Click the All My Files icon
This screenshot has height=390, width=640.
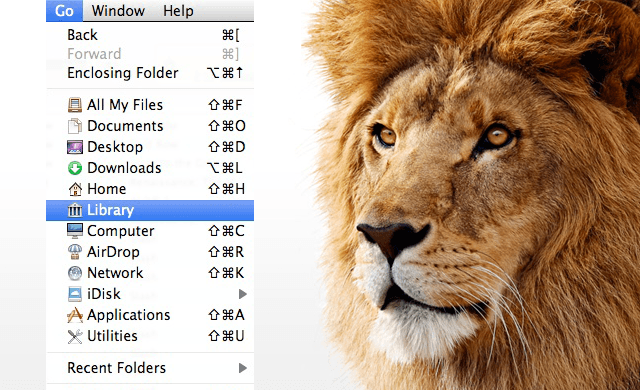[75, 105]
